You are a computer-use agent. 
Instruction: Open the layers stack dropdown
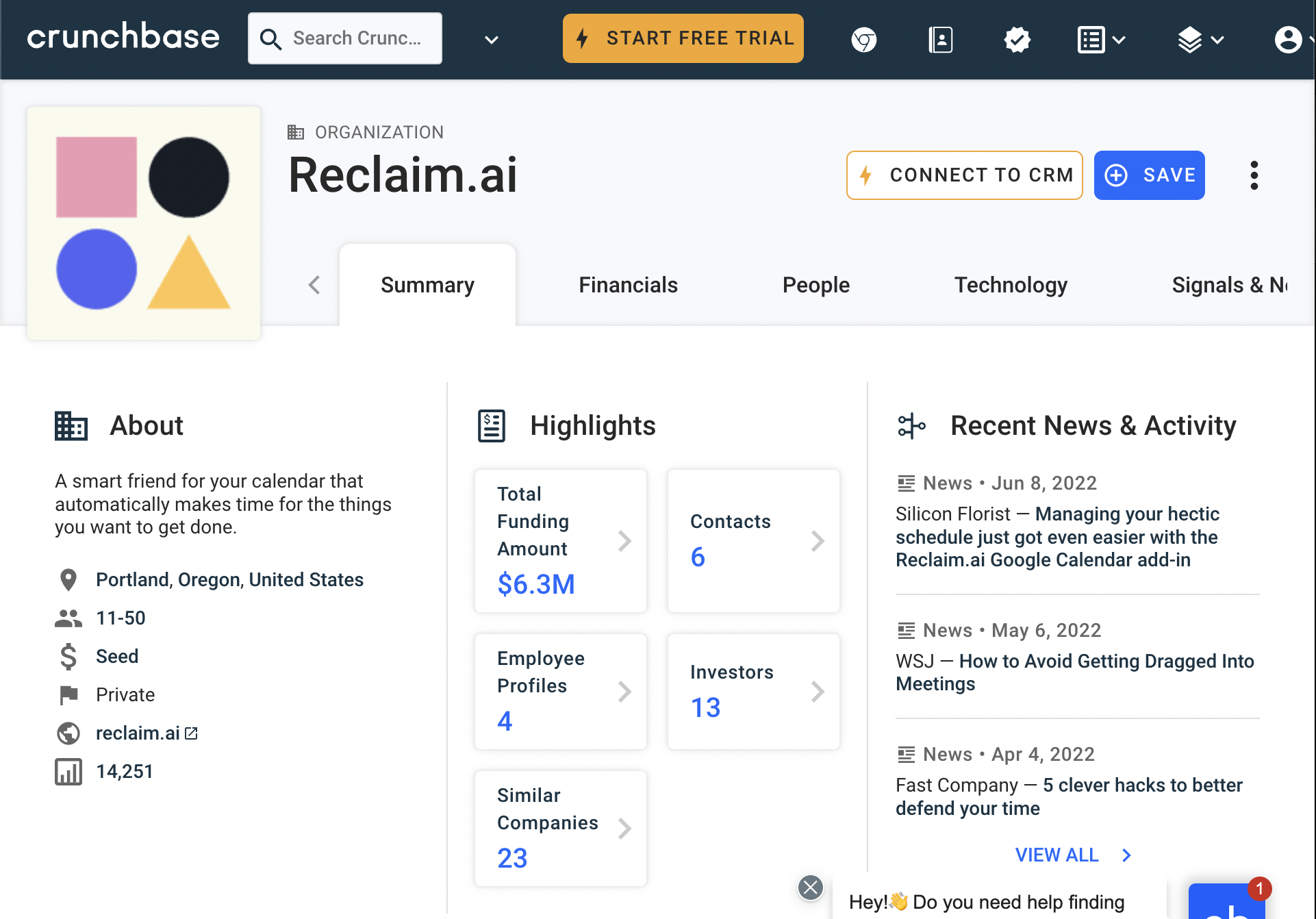click(x=1200, y=40)
